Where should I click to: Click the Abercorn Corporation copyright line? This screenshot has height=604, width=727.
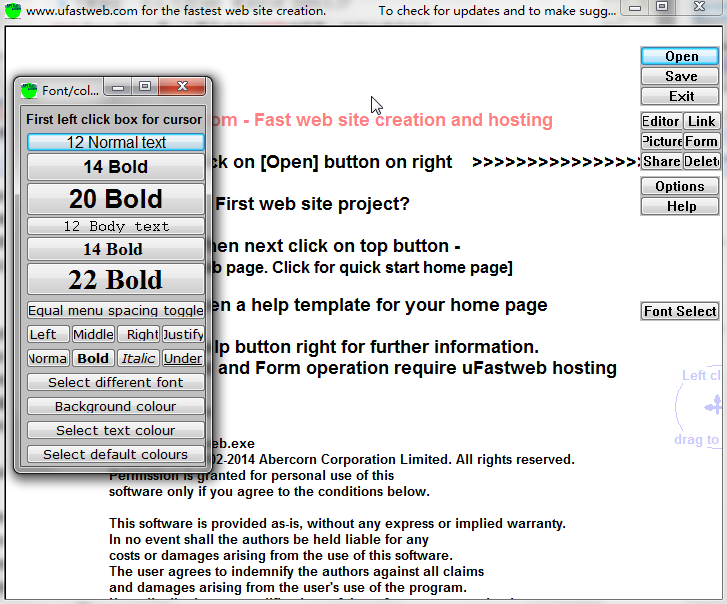(x=394, y=459)
